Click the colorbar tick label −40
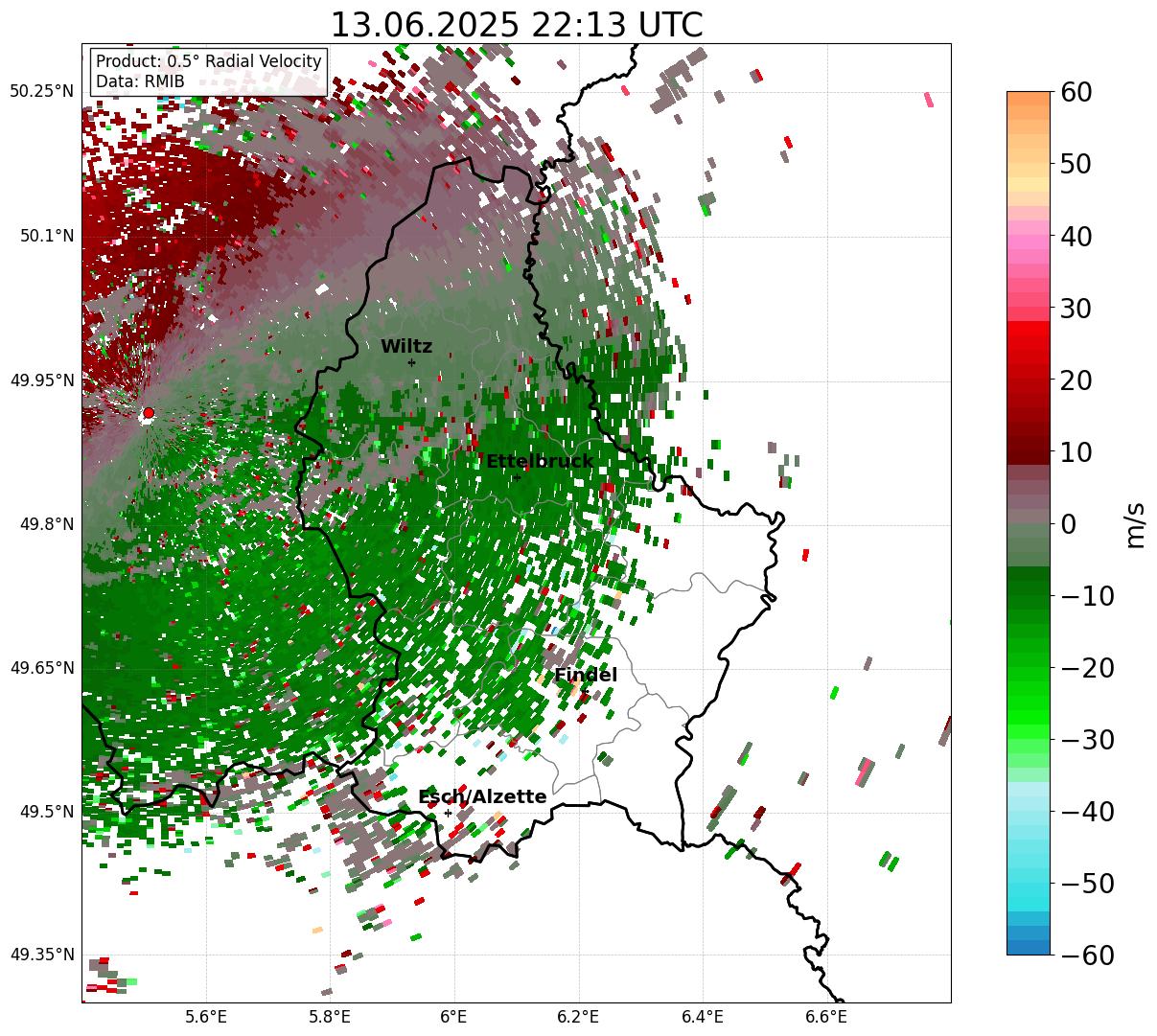The image size is (1157, 1036). coord(1087,811)
